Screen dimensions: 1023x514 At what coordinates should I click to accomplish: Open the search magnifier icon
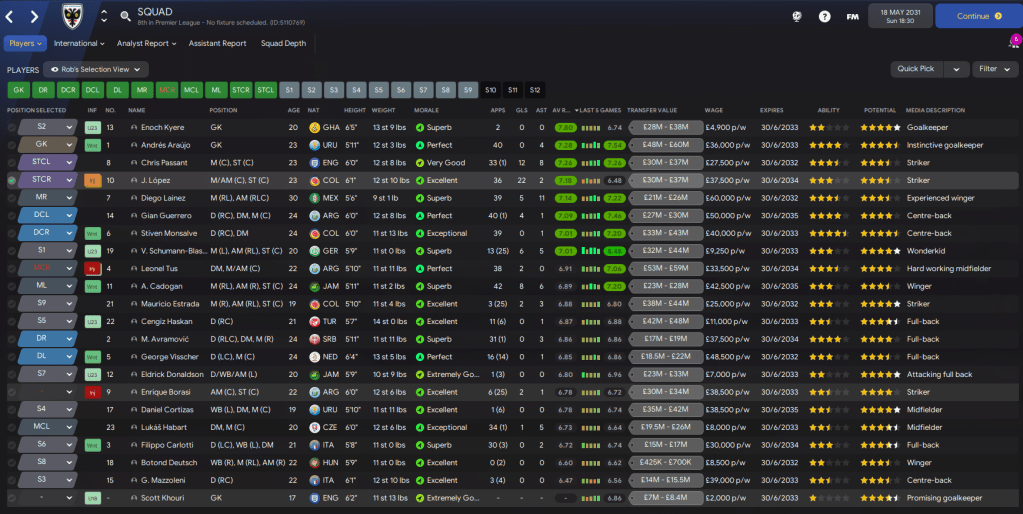125,16
